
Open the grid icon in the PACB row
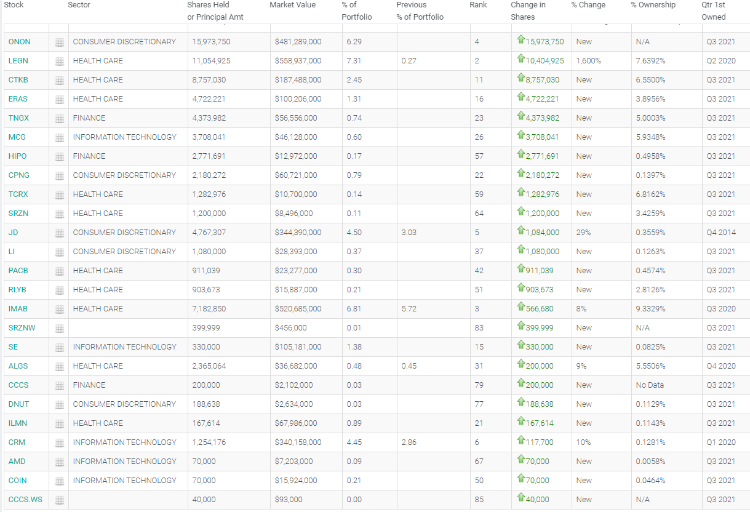coord(59,271)
